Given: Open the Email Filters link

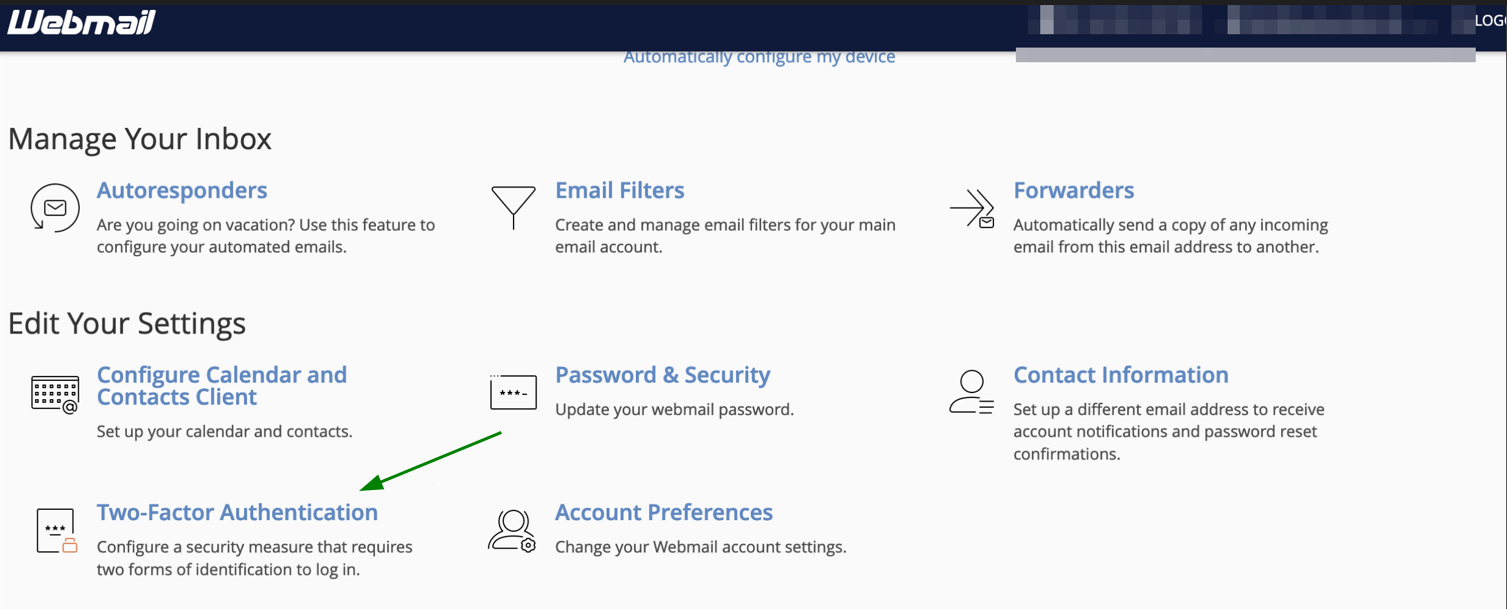Looking at the screenshot, I should point(620,190).
